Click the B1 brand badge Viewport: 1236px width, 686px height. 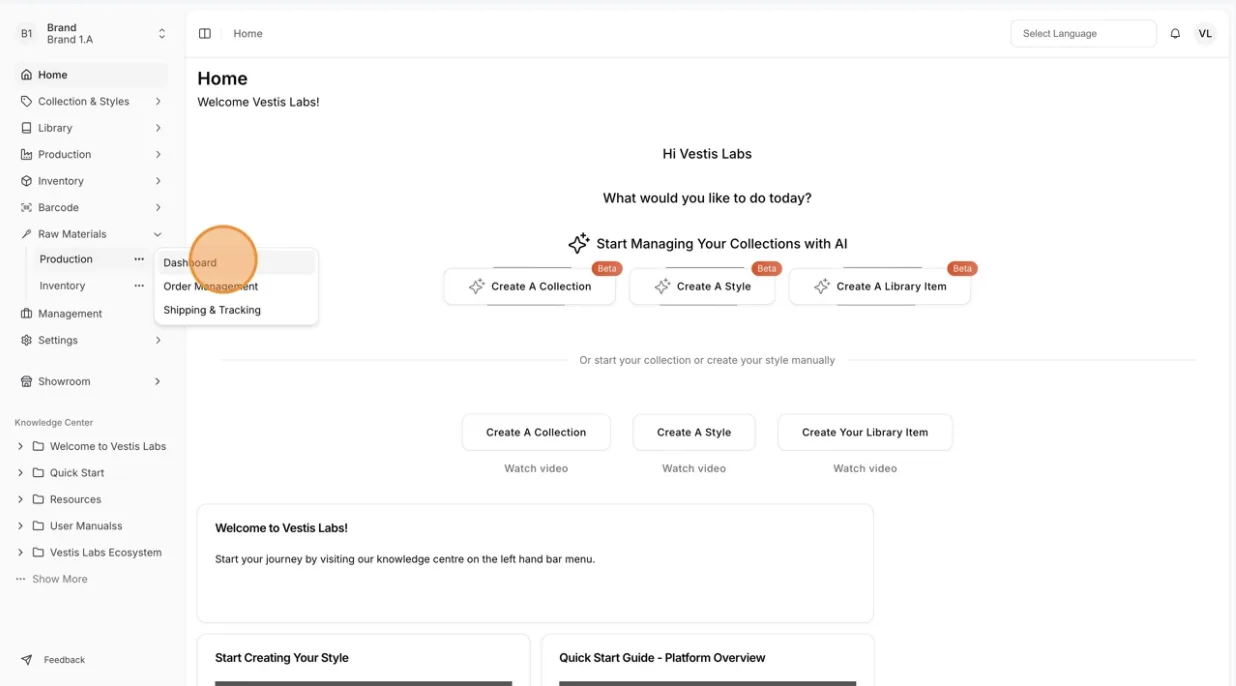[x=26, y=34]
